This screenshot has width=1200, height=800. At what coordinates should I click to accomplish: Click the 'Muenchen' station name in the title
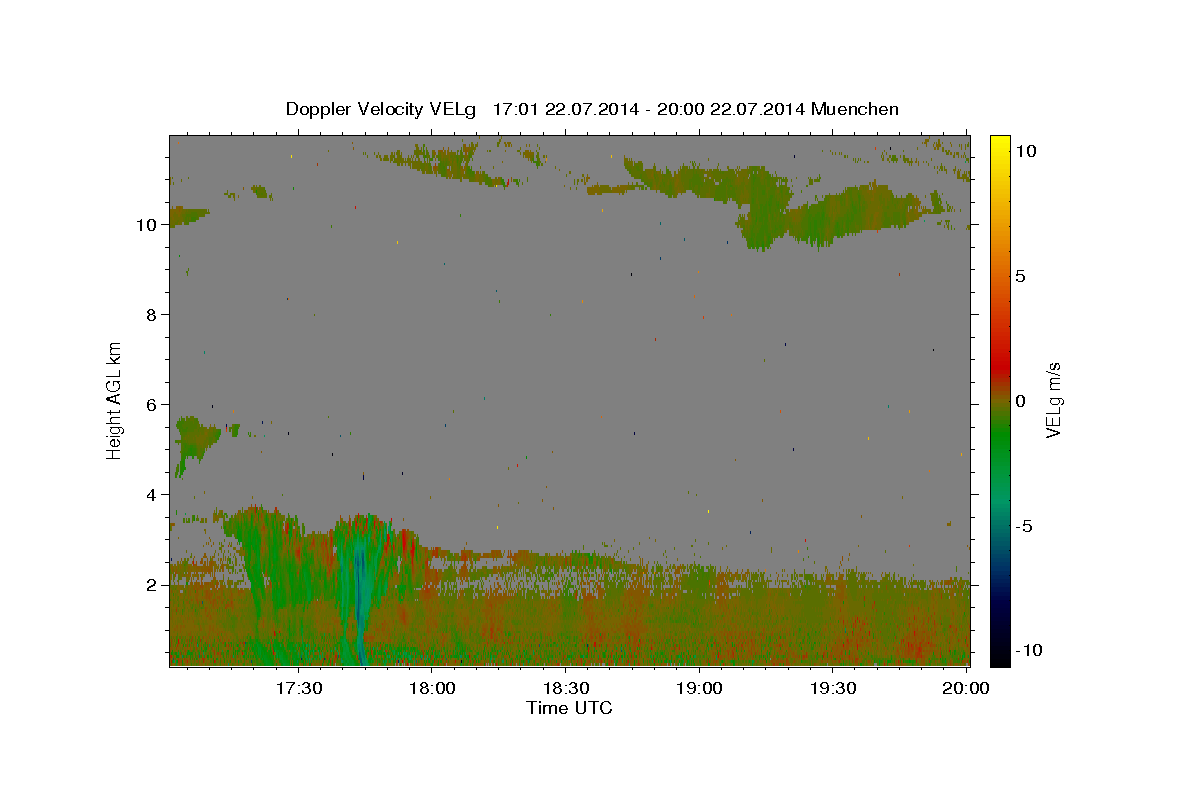(856, 109)
